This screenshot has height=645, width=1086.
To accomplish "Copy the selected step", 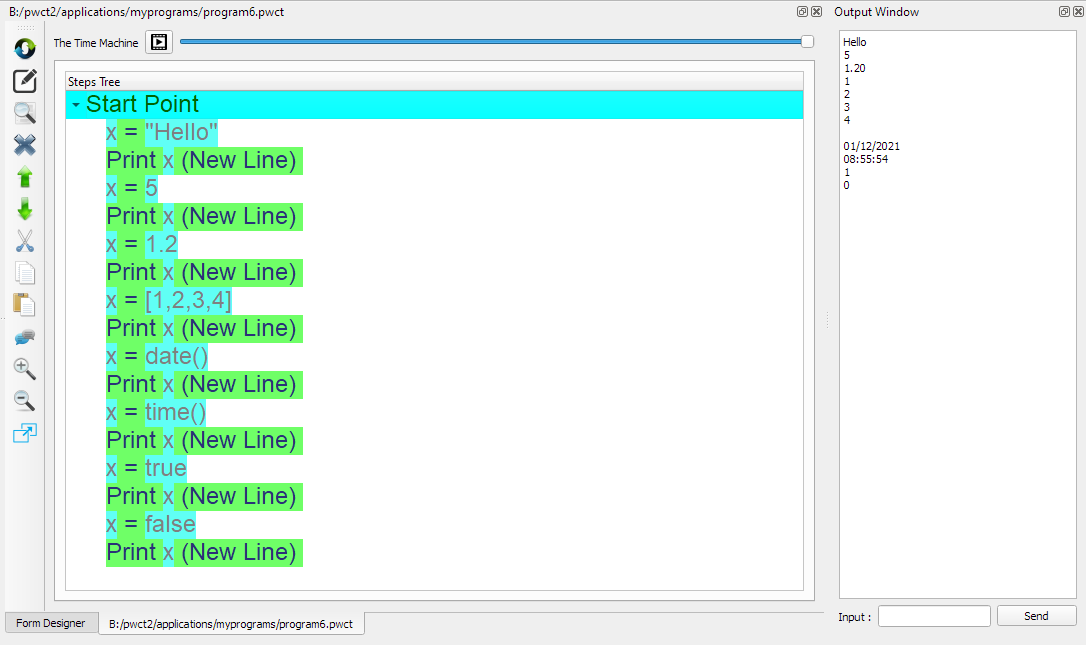I will click(24, 273).
